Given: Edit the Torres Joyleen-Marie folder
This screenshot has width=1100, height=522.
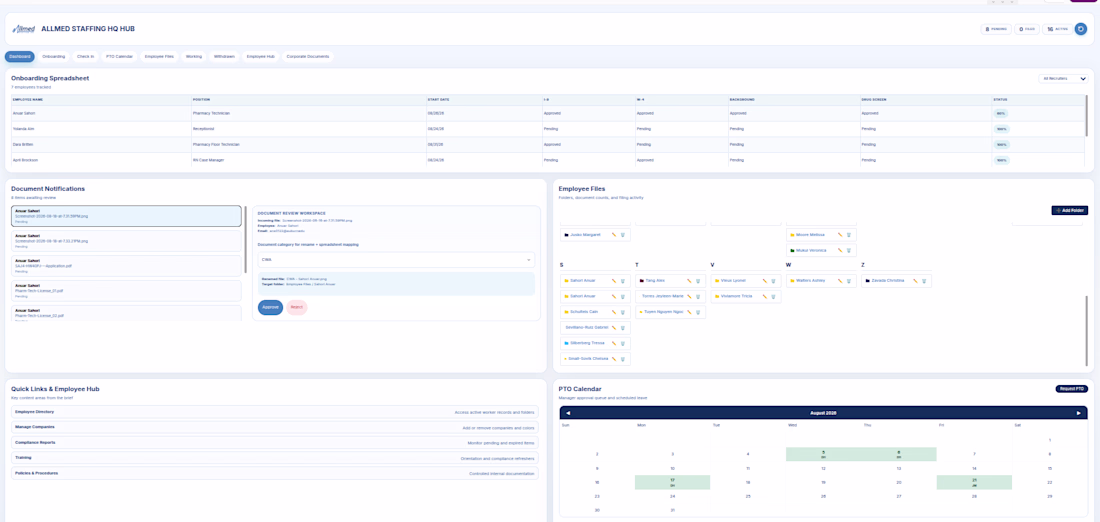Looking at the screenshot, I should 689,296.
